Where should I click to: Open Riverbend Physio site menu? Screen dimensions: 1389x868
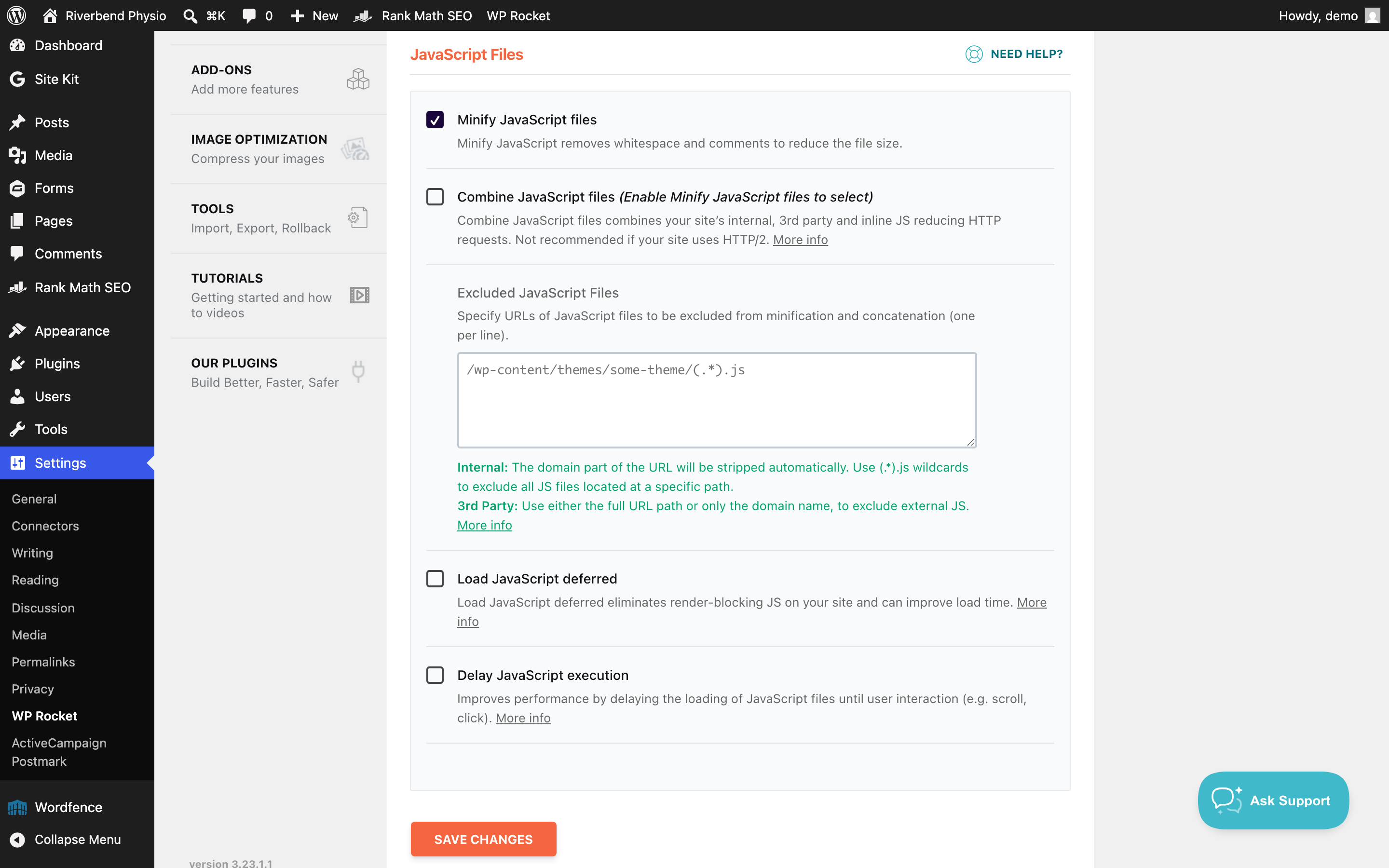[105, 15]
